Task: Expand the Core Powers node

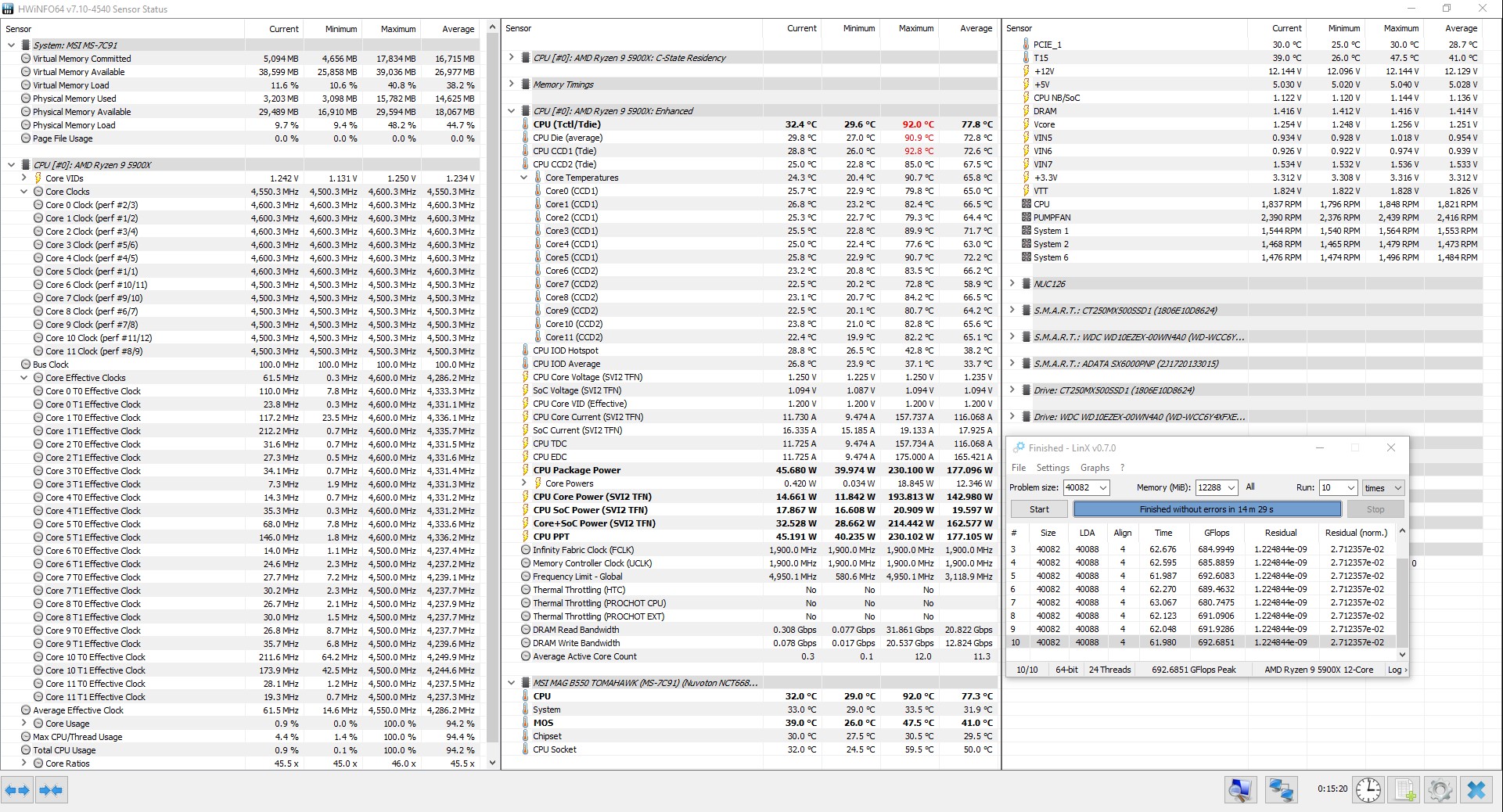Action: coord(523,483)
